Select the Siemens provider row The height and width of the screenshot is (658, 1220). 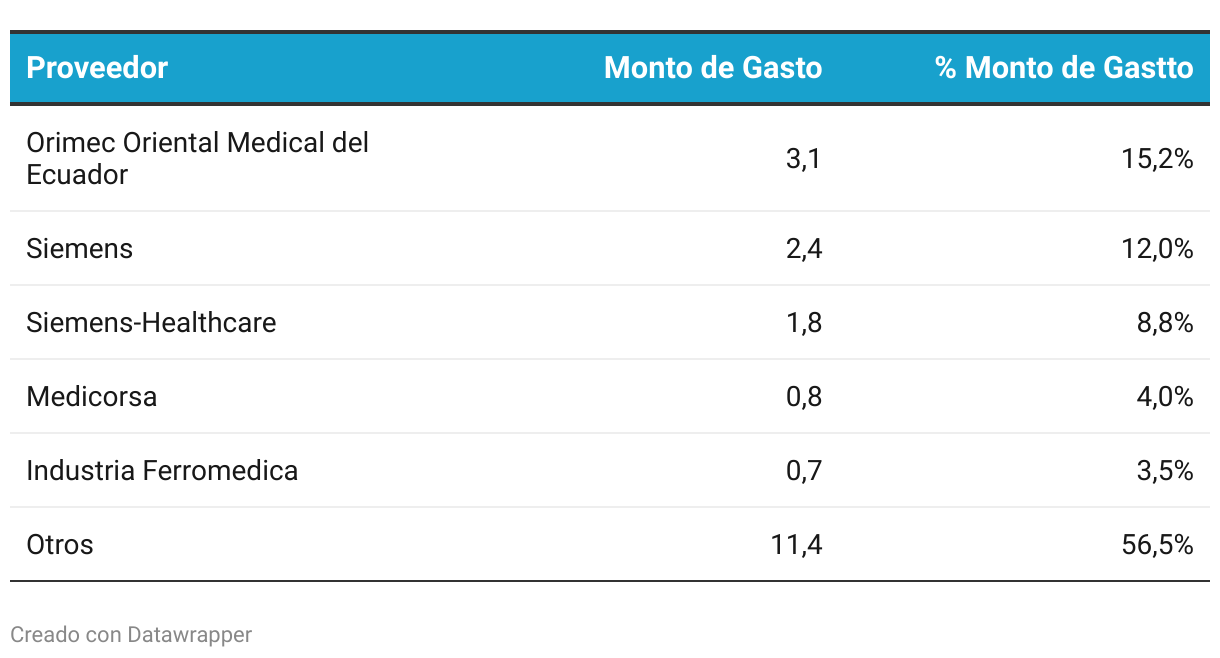click(610, 248)
